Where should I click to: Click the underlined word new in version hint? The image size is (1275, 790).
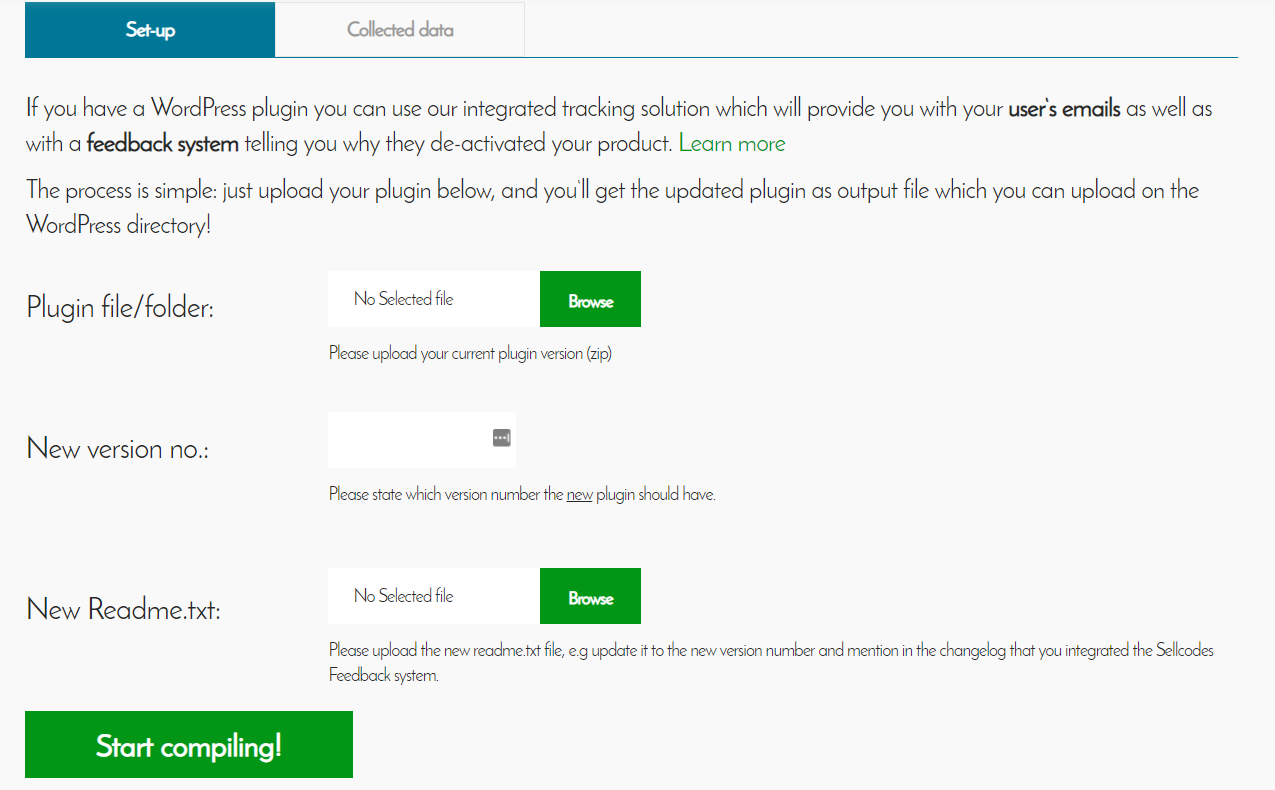click(579, 494)
